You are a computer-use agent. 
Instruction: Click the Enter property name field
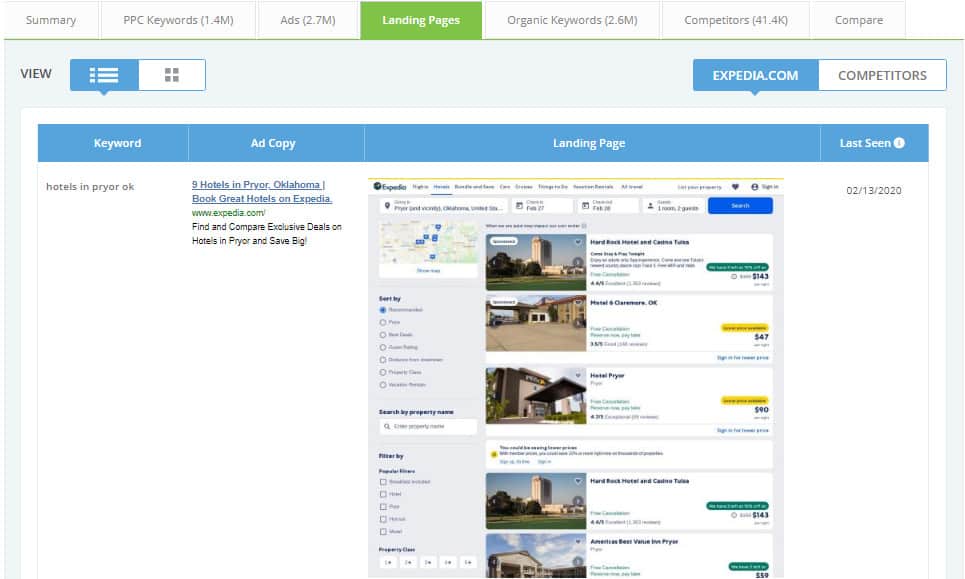pos(428,427)
